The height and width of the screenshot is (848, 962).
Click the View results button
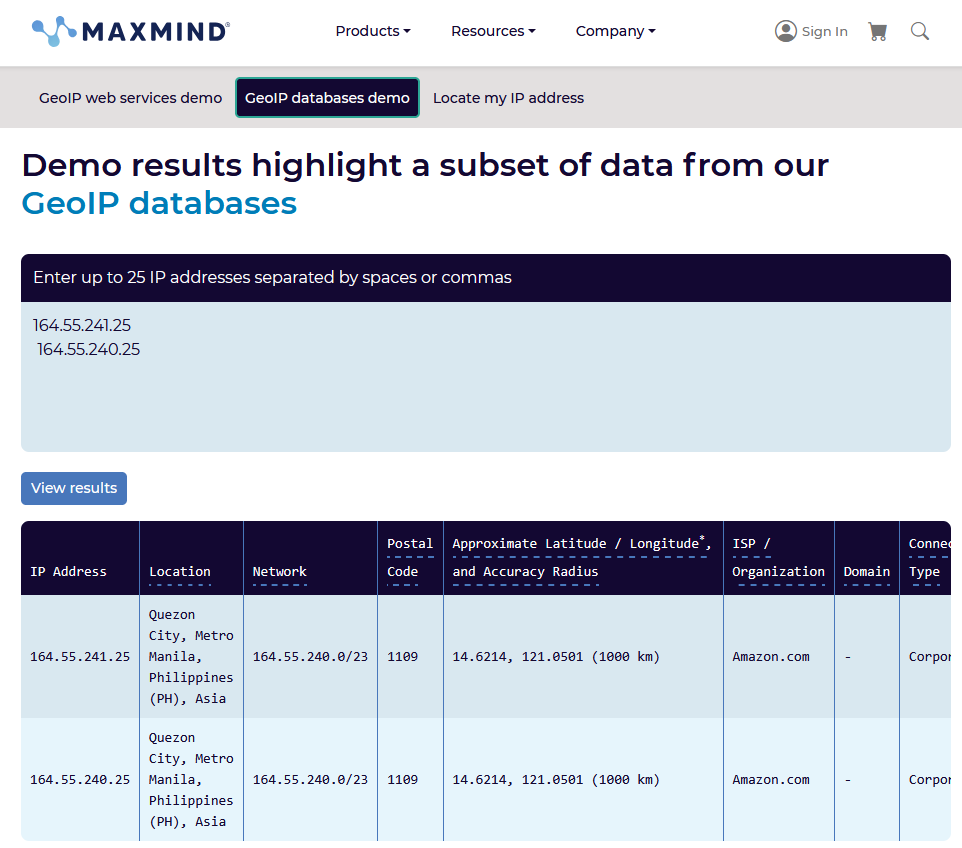[73, 488]
